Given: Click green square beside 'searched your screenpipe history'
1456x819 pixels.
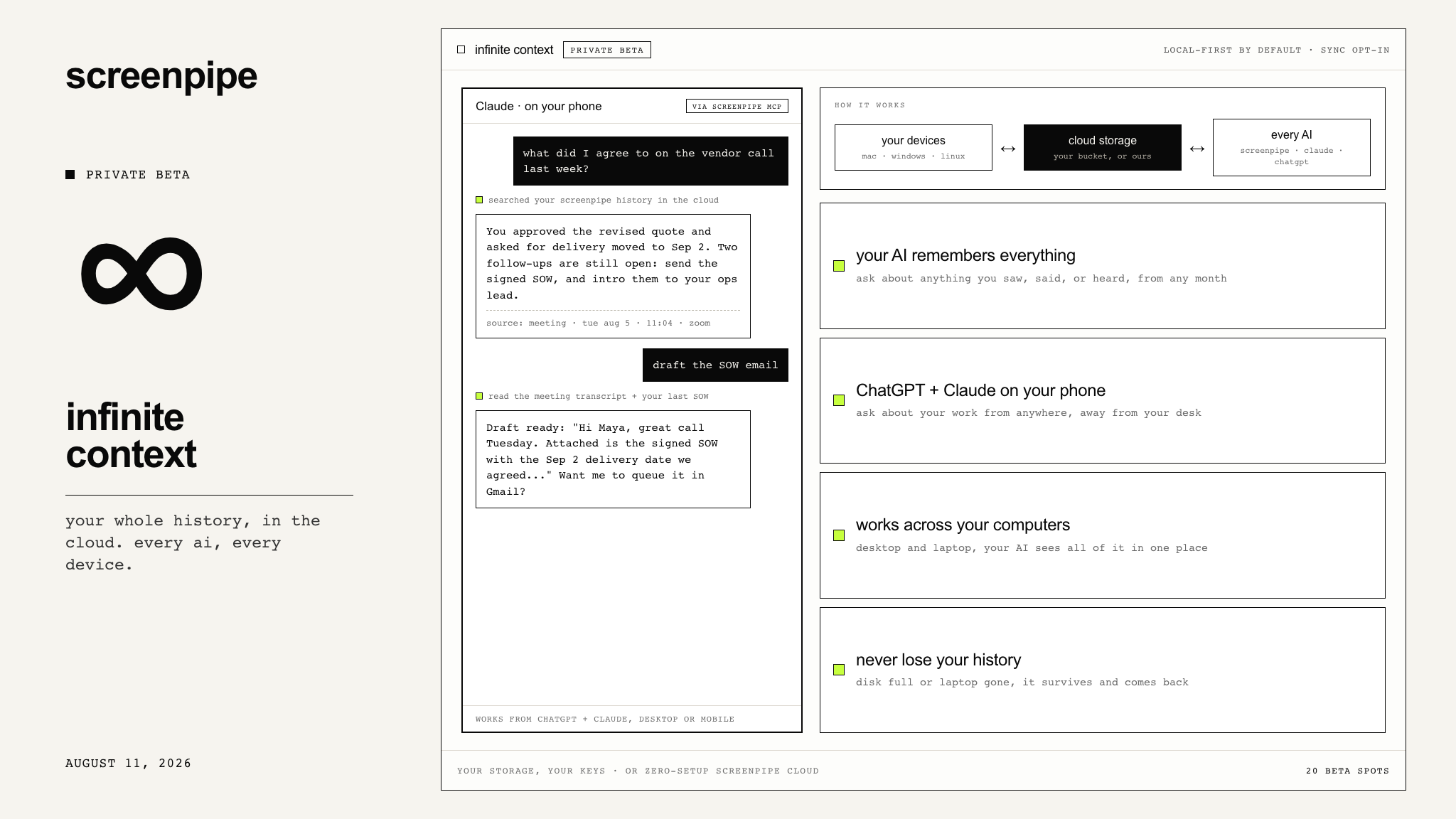Looking at the screenshot, I should click(x=479, y=200).
